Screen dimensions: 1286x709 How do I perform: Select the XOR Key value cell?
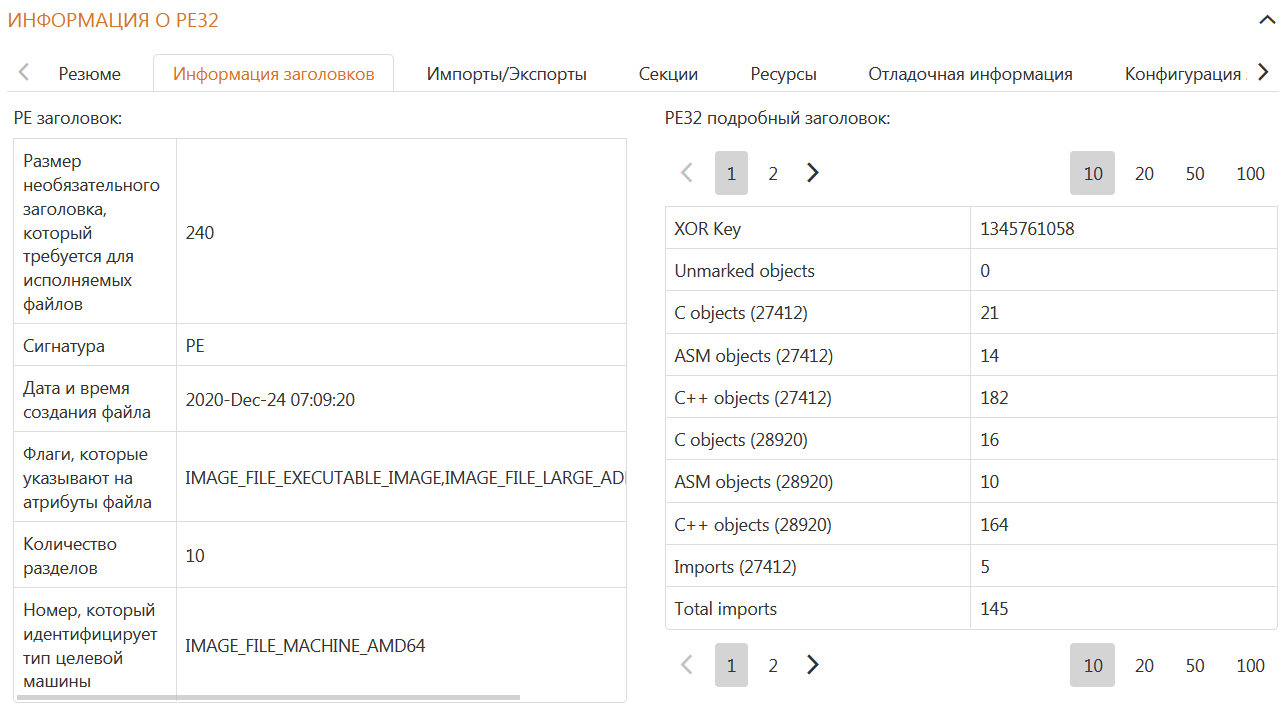click(x=1123, y=229)
